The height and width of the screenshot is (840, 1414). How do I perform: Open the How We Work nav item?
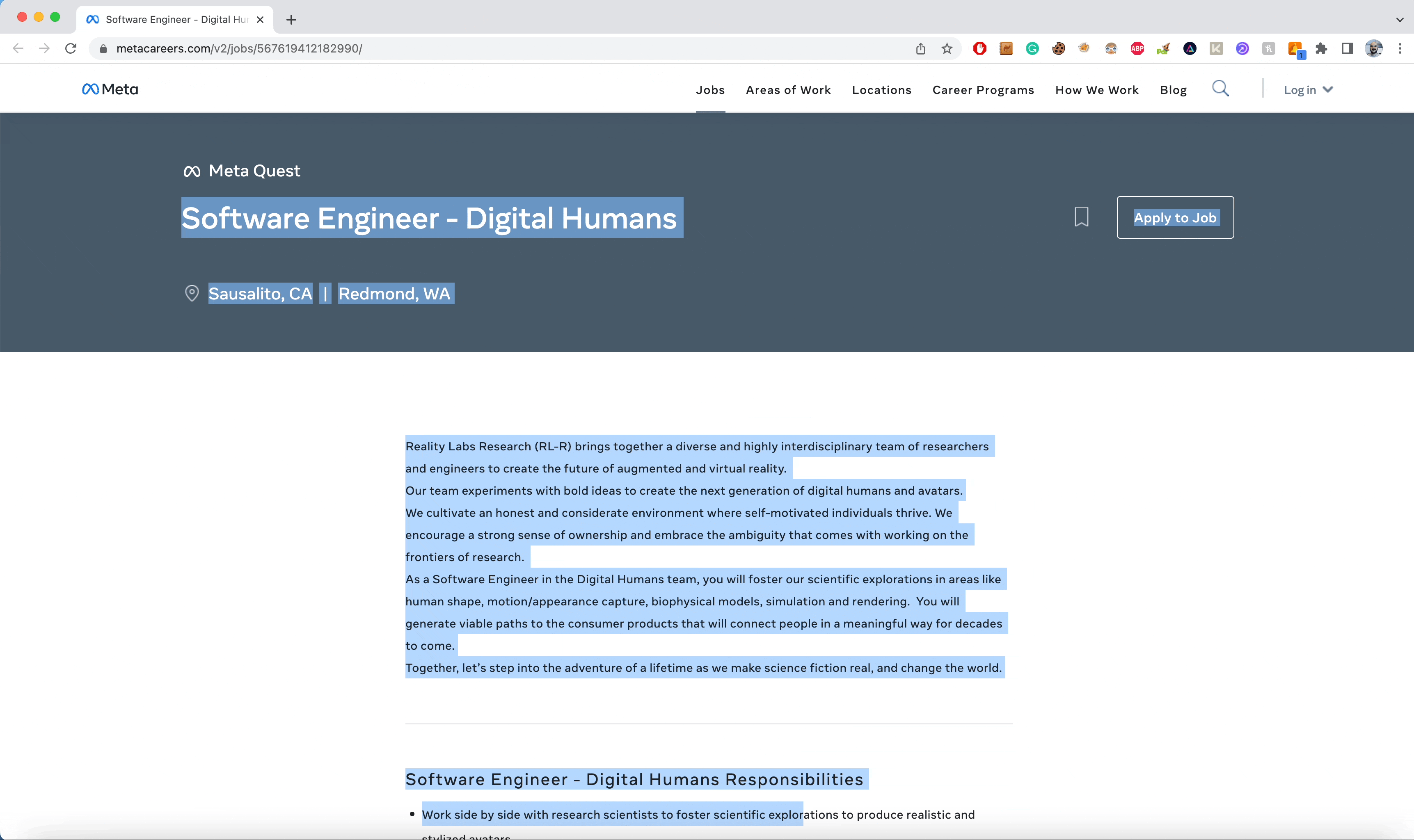click(x=1097, y=90)
